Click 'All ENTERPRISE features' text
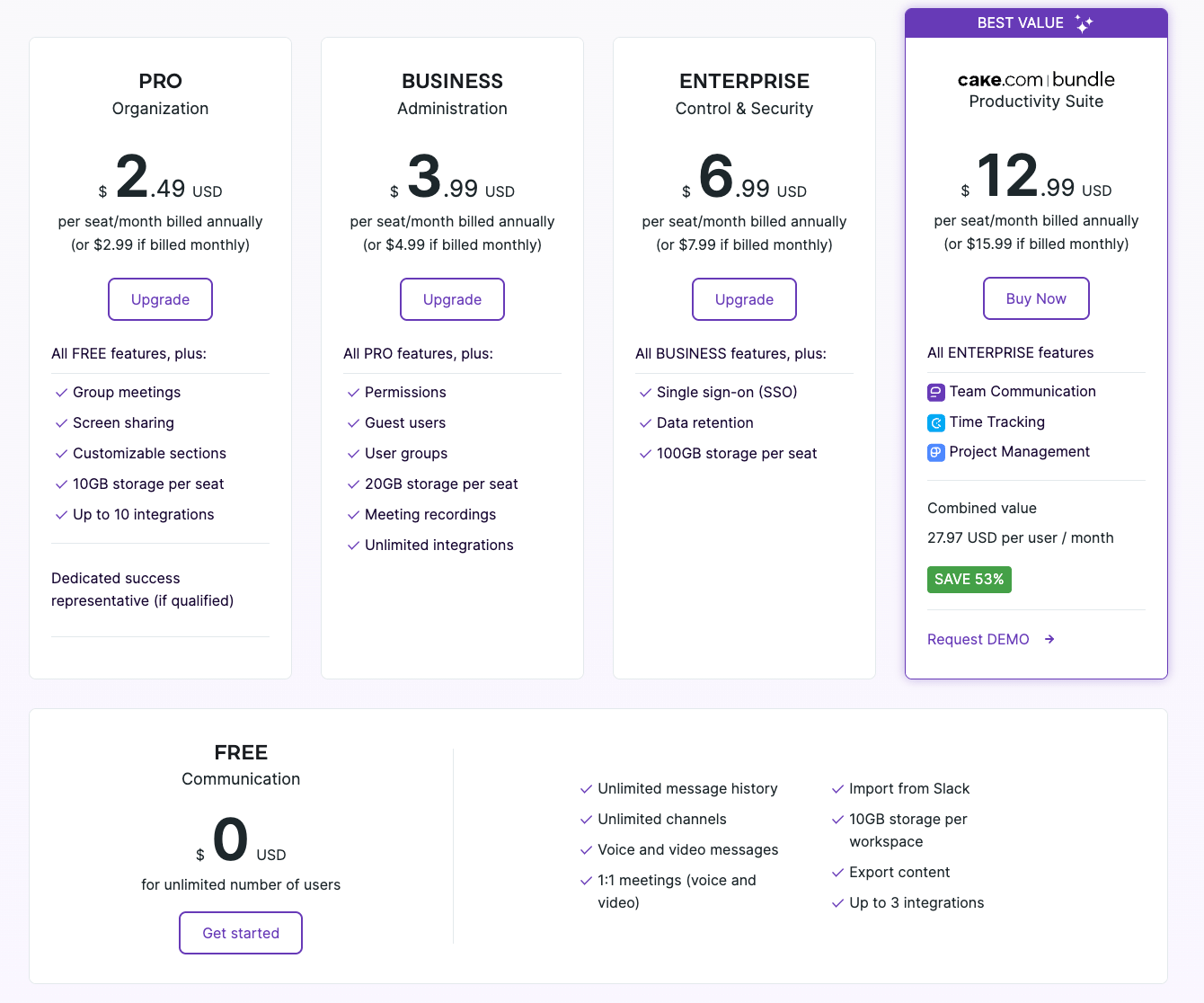The height and width of the screenshot is (1003, 1204). pyautogui.click(x=1011, y=353)
